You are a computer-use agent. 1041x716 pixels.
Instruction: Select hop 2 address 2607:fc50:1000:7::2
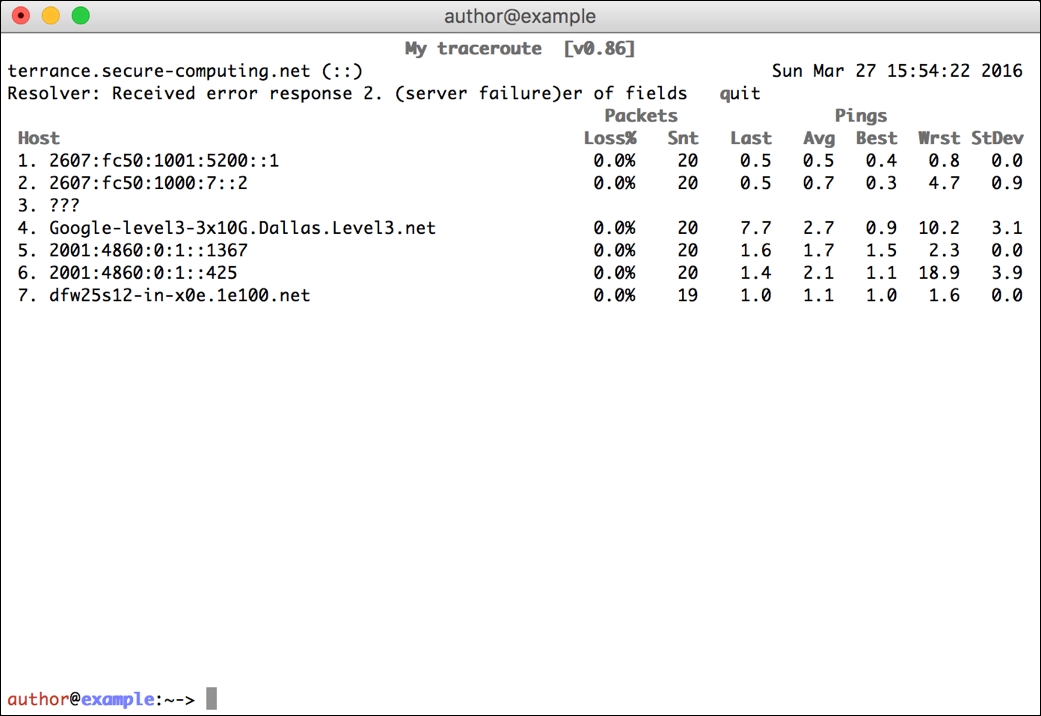coord(148,183)
